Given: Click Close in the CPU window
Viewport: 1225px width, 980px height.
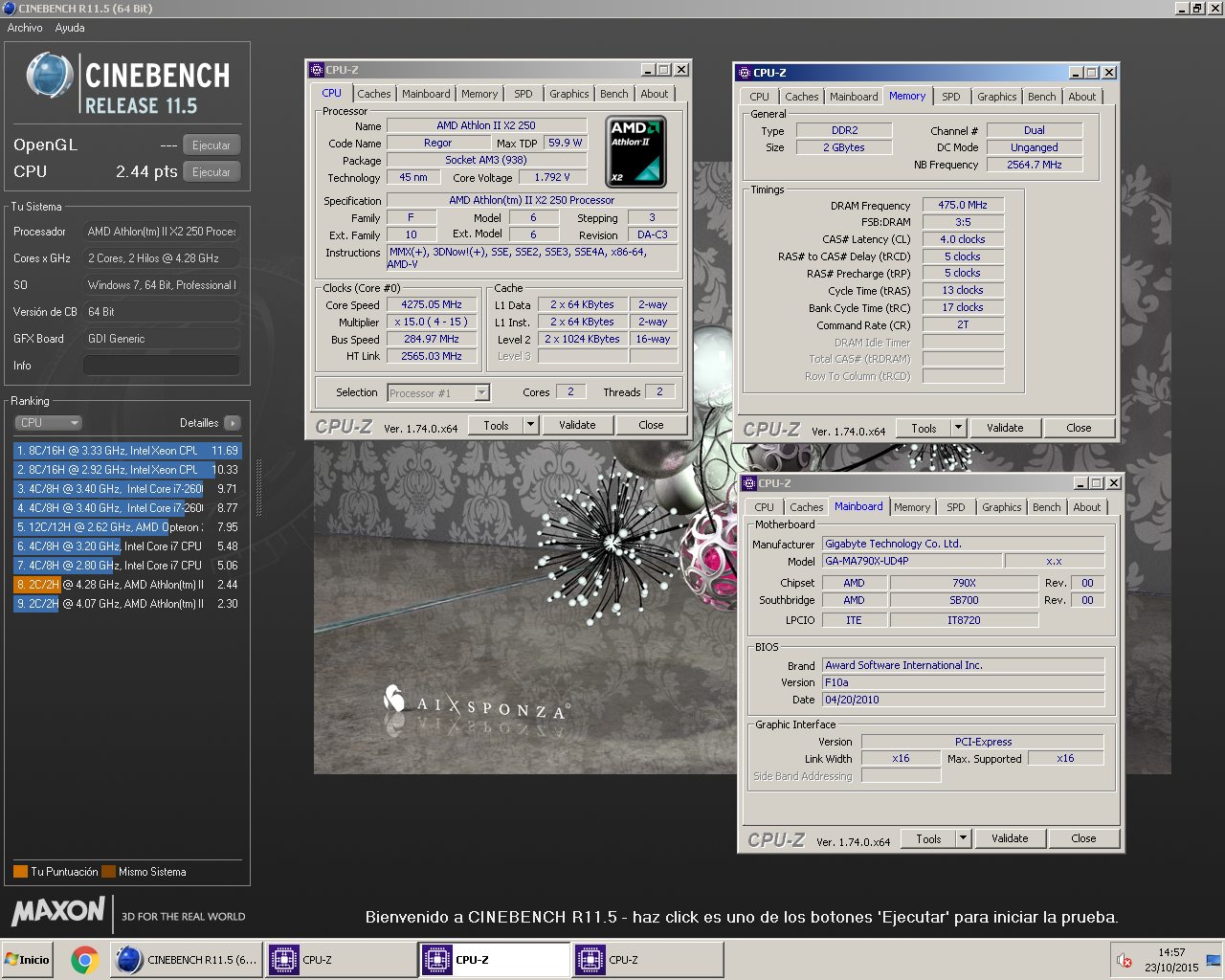Looking at the screenshot, I should pyautogui.click(x=651, y=426).
